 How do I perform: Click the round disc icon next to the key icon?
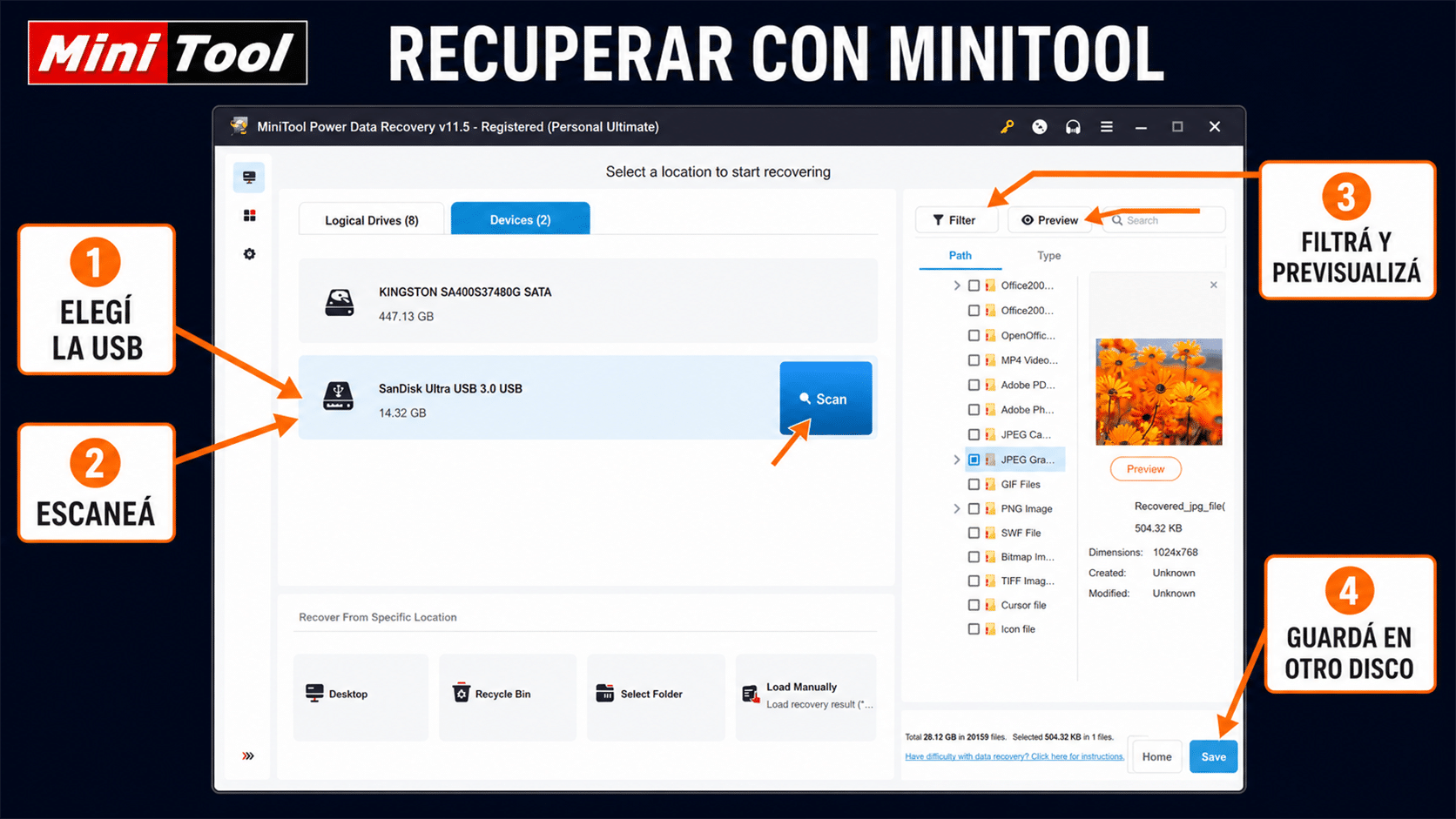pos(1040,127)
